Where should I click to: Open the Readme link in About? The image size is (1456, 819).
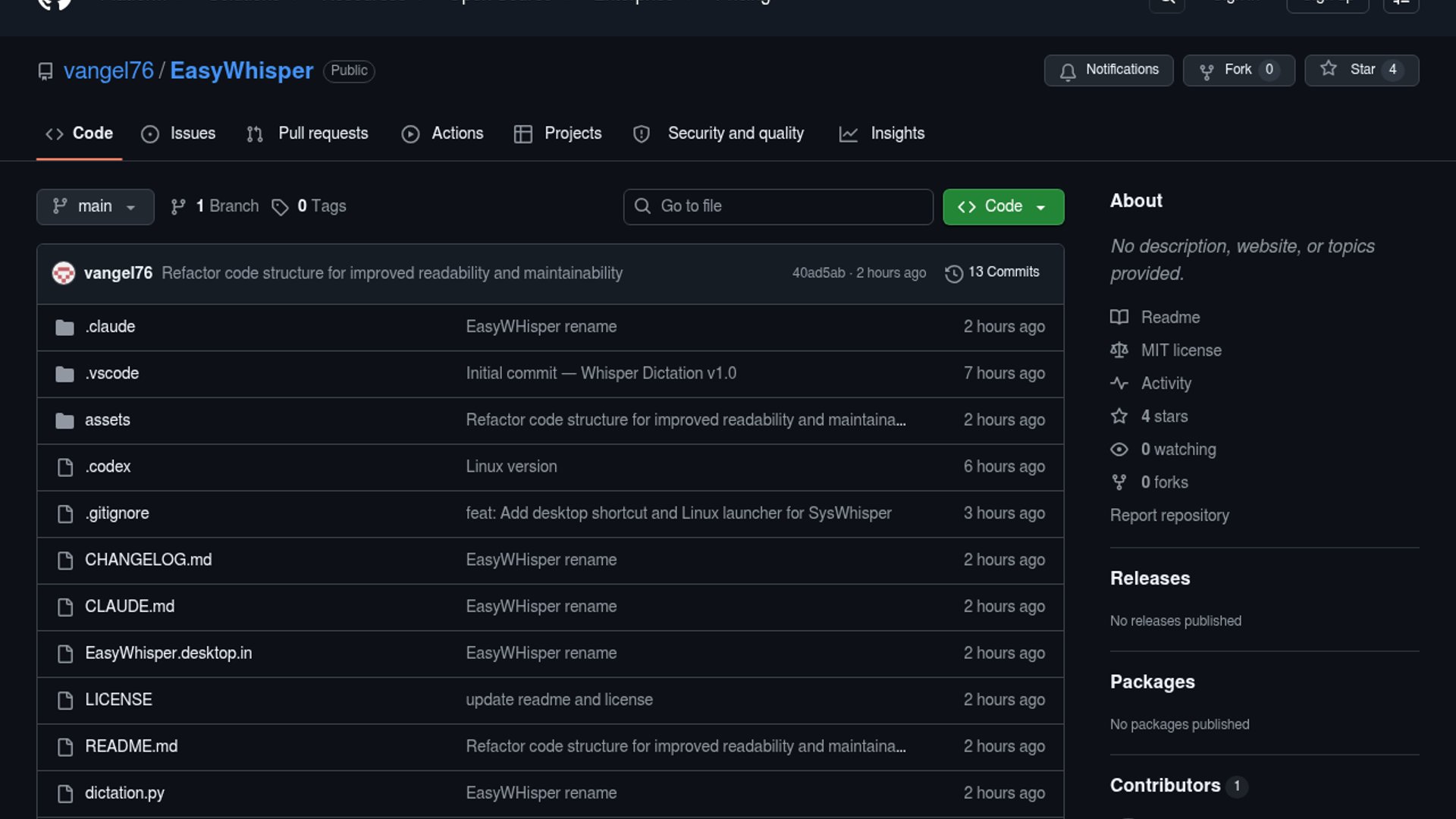click(1170, 317)
